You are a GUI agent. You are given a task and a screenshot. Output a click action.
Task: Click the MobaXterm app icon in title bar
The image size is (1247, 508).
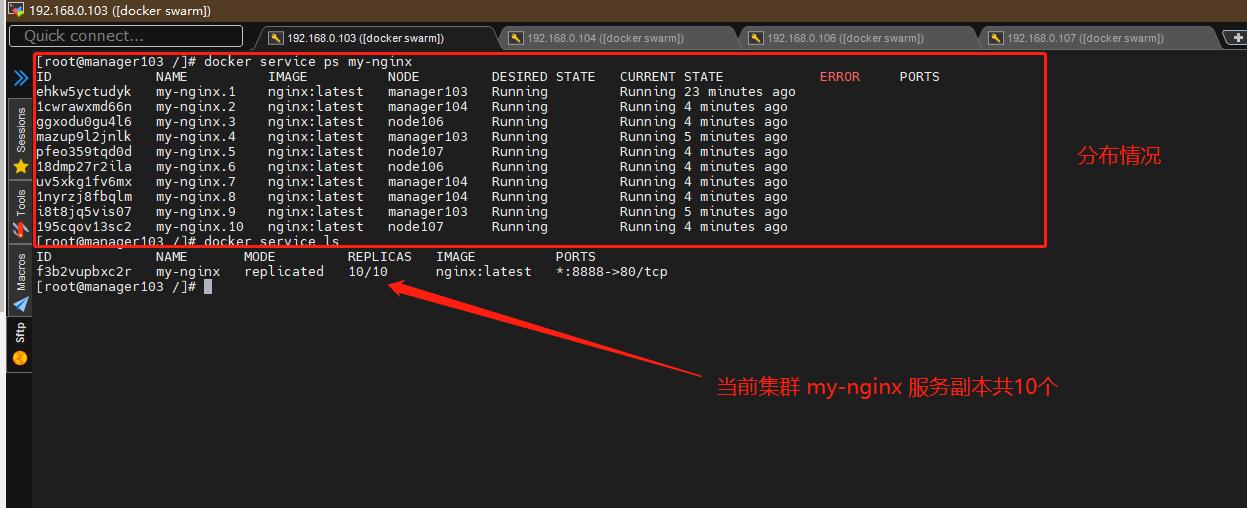[15, 10]
